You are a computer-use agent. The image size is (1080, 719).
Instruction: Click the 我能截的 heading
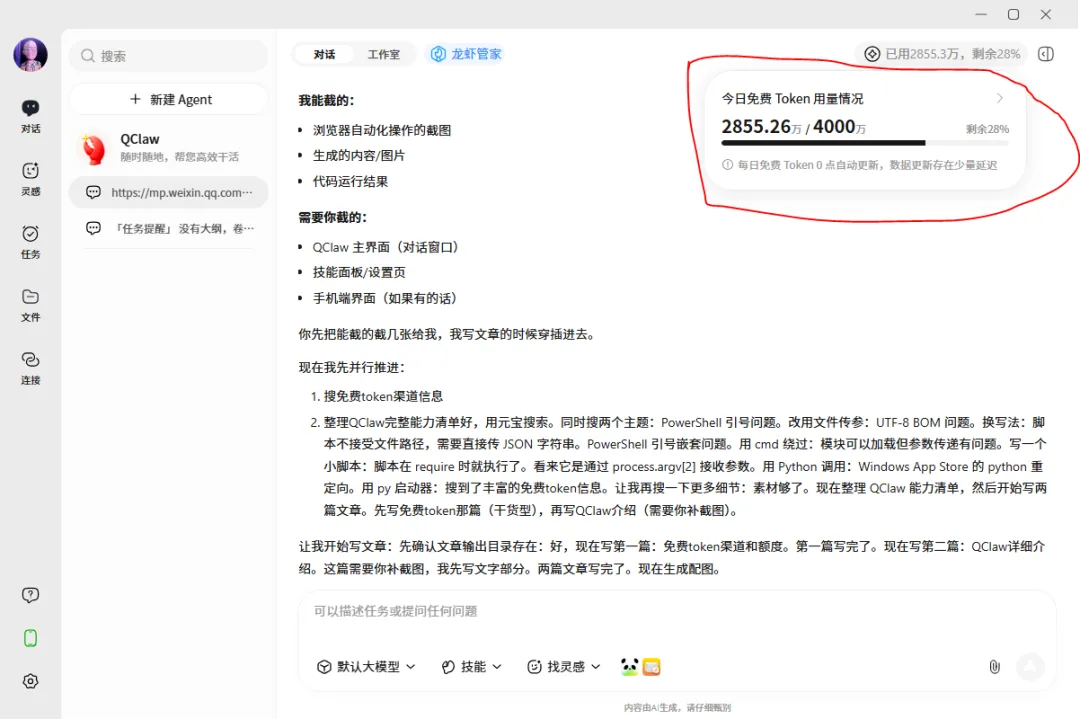coord(326,101)
